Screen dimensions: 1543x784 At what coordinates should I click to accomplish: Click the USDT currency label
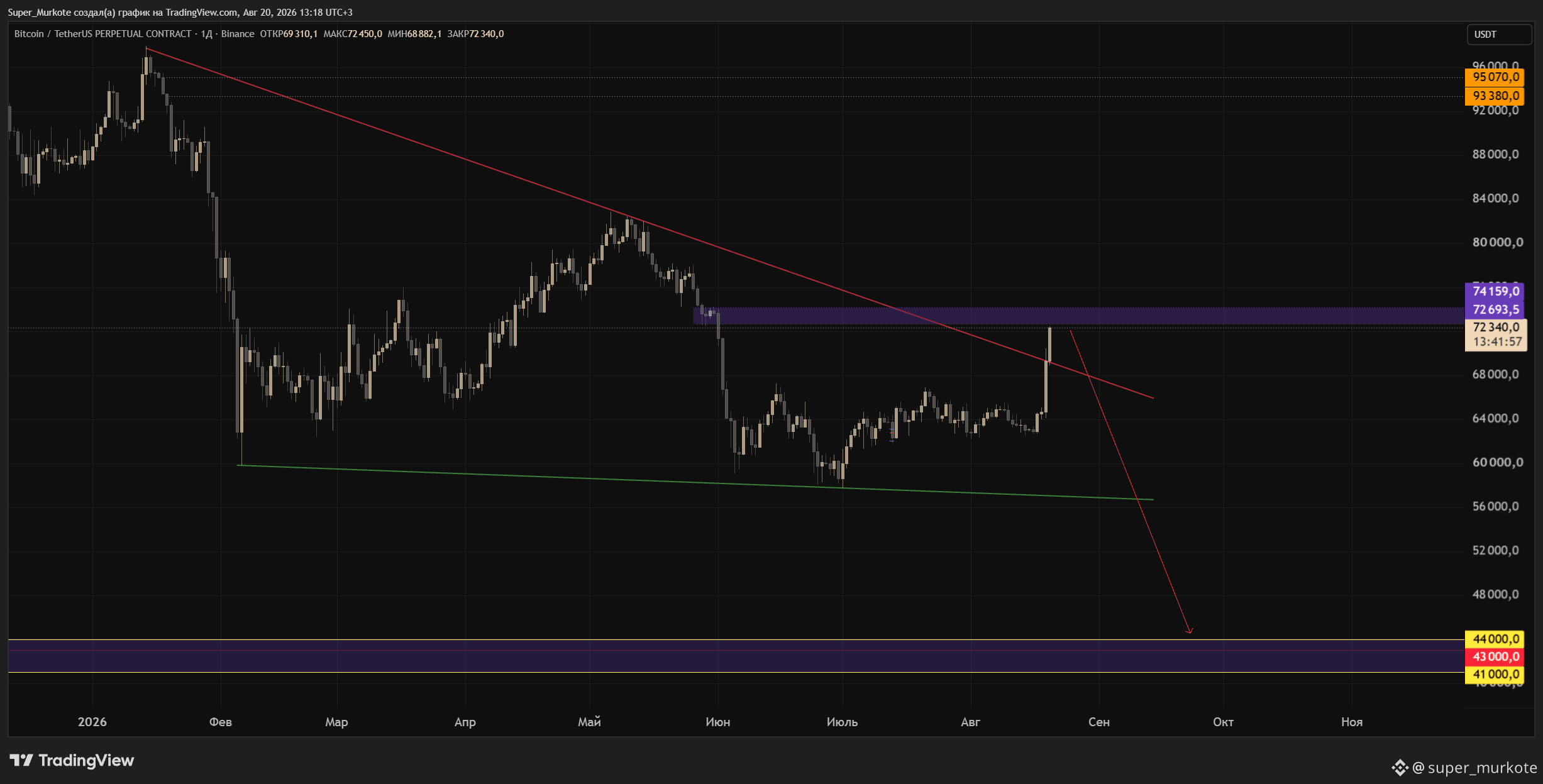1498,35
